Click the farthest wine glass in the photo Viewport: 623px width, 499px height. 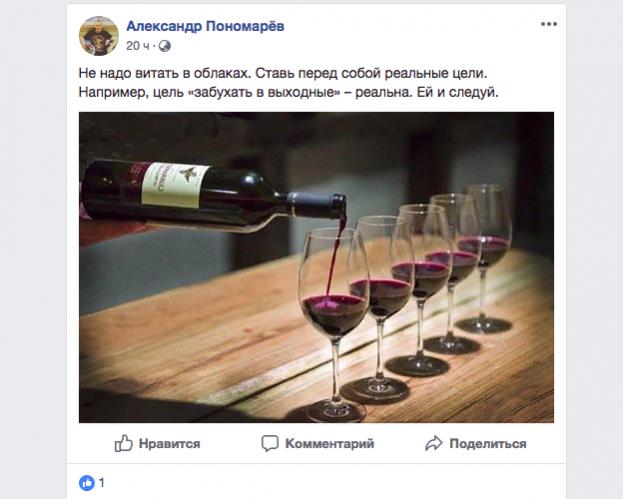[486, 258]
